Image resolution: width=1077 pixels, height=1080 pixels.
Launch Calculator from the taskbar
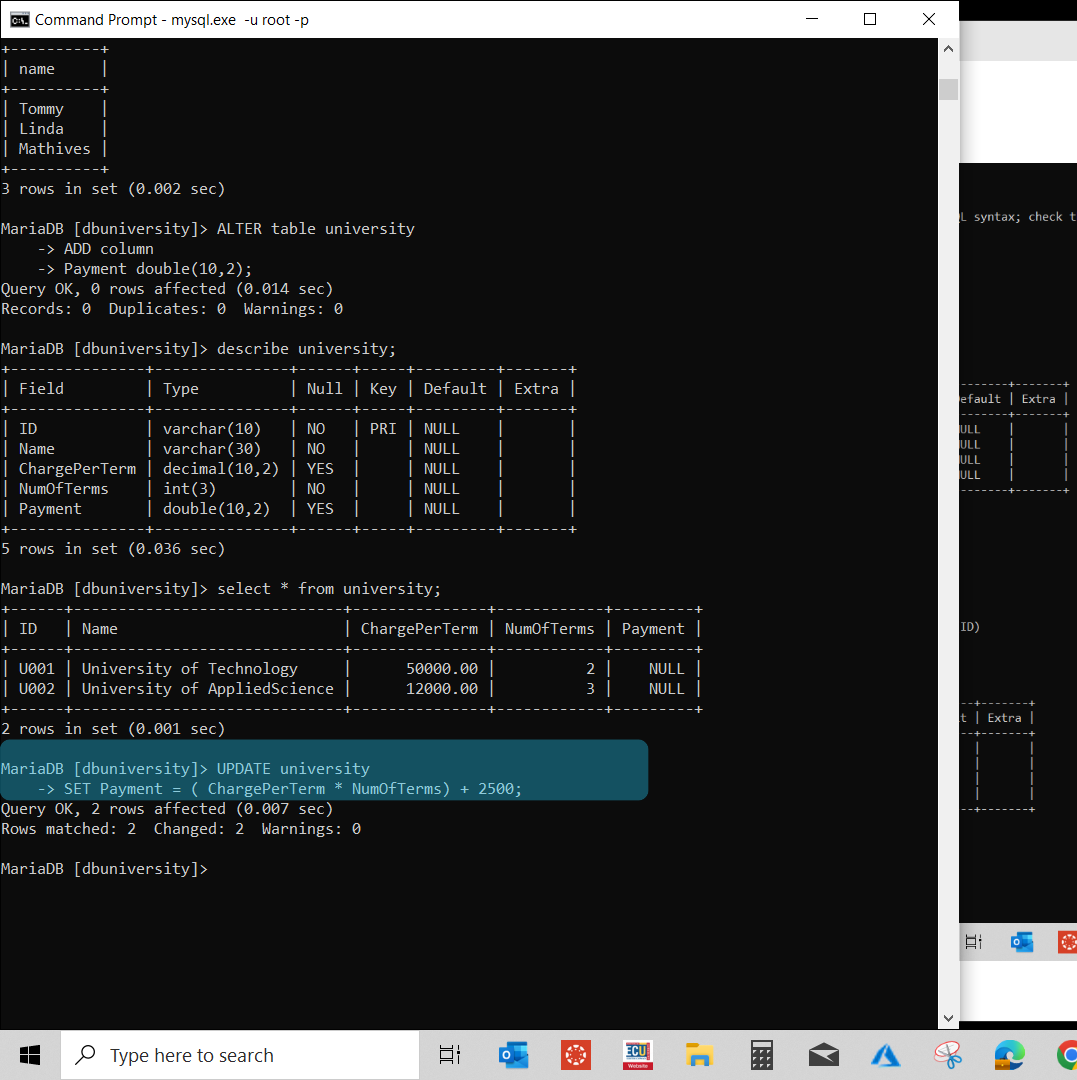(x=761, y=1054)
